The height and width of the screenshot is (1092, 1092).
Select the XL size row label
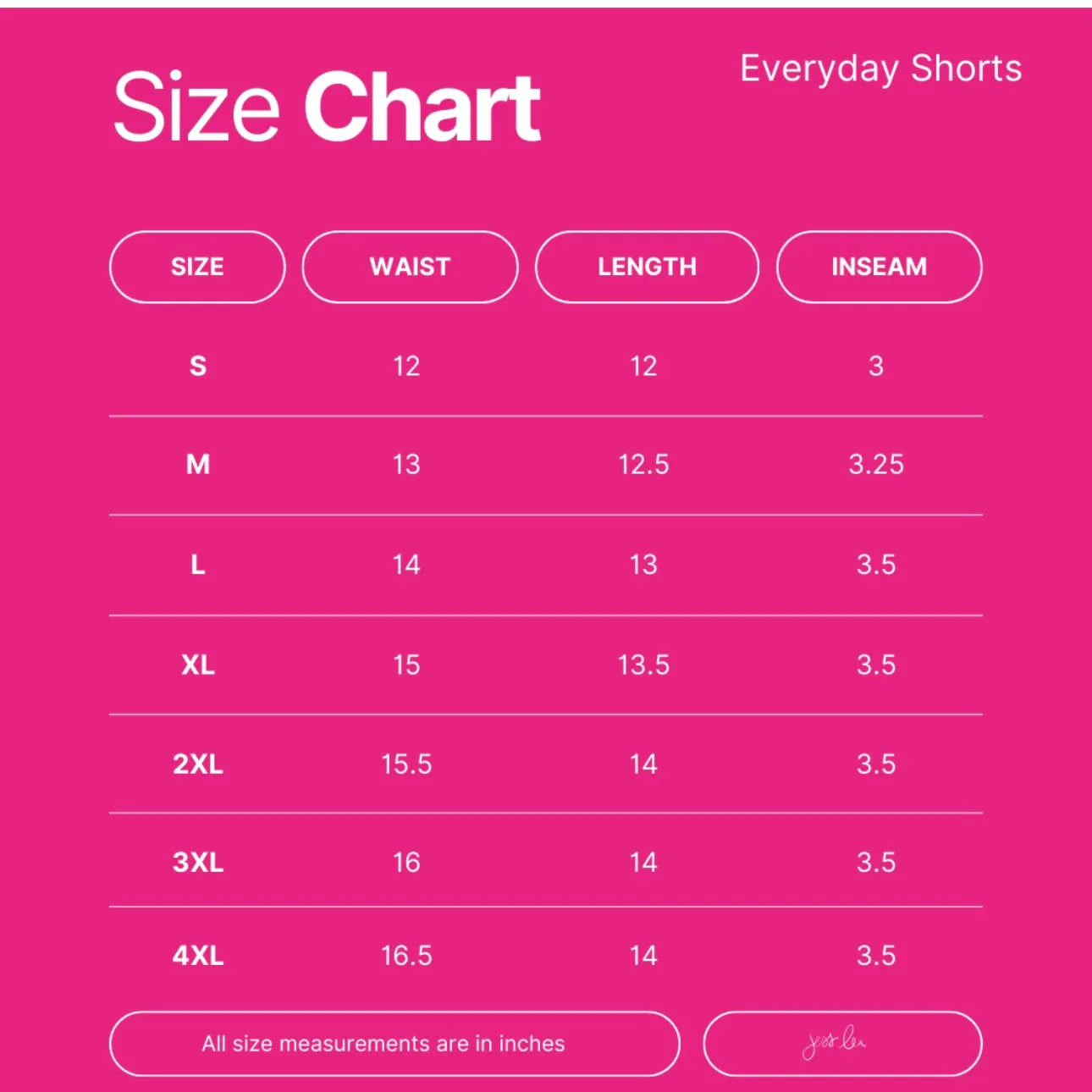click(198, 665)
